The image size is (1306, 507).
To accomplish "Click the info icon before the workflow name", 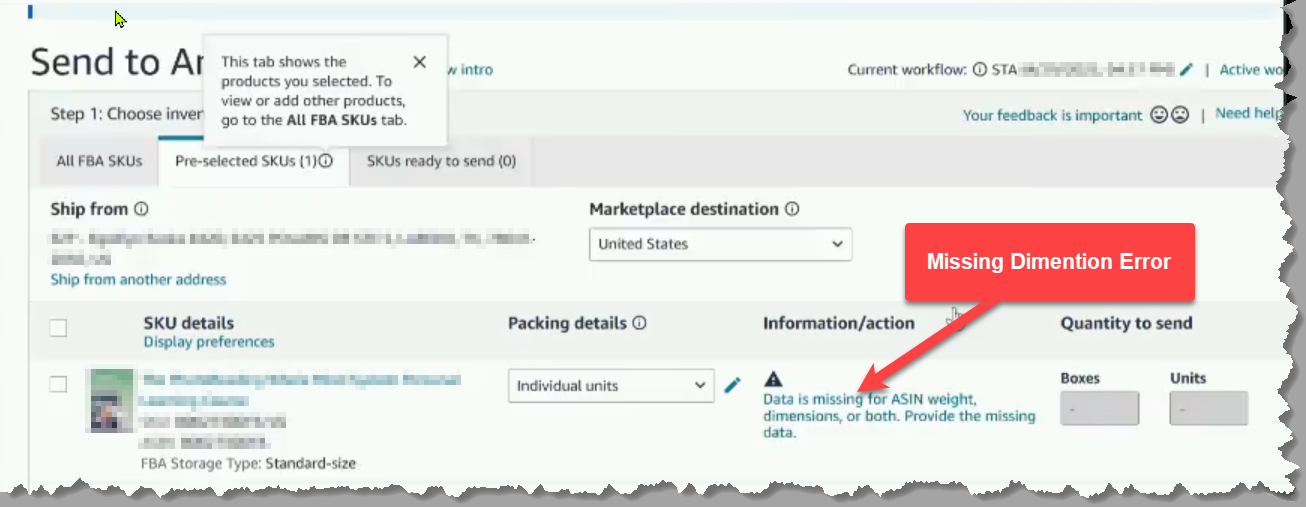I will pyautogui.click(x=980, y=70).
